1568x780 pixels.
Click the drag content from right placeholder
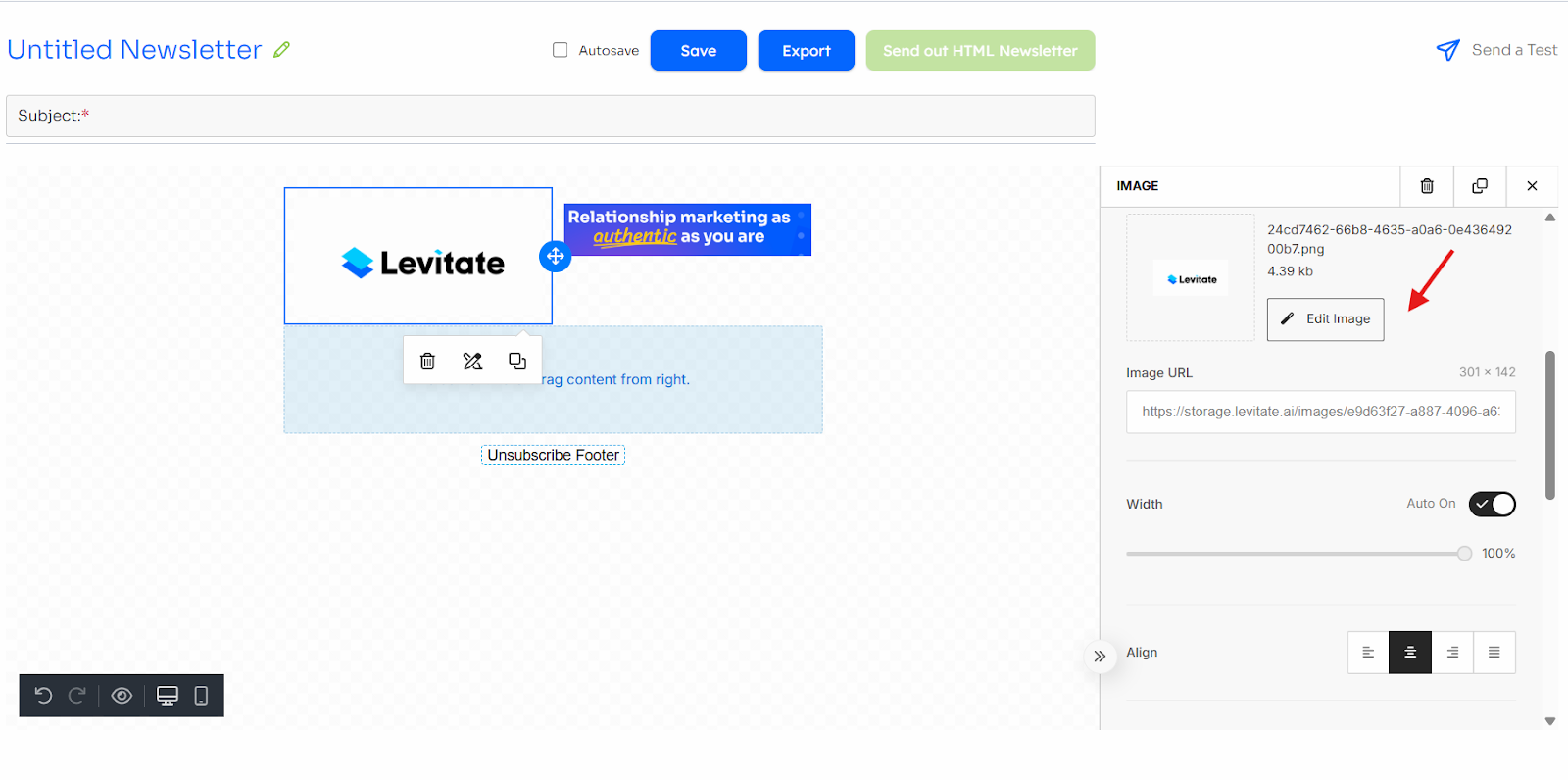click(x=553, y=380)
